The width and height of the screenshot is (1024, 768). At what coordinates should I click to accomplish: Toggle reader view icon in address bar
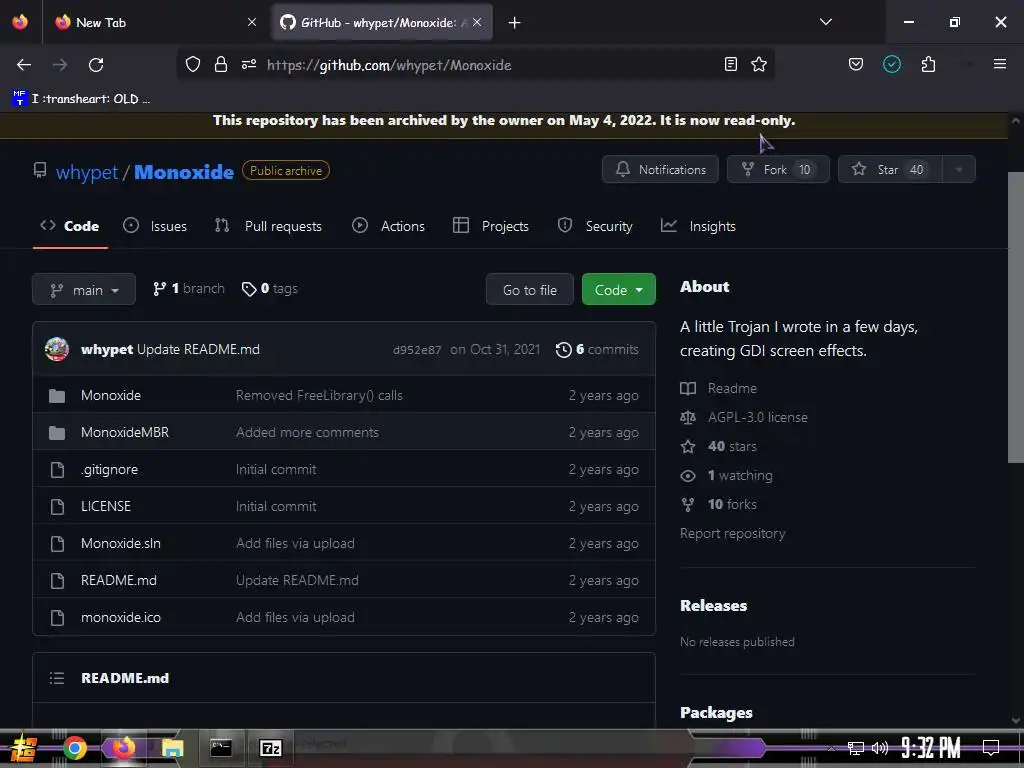pos(731,64)
